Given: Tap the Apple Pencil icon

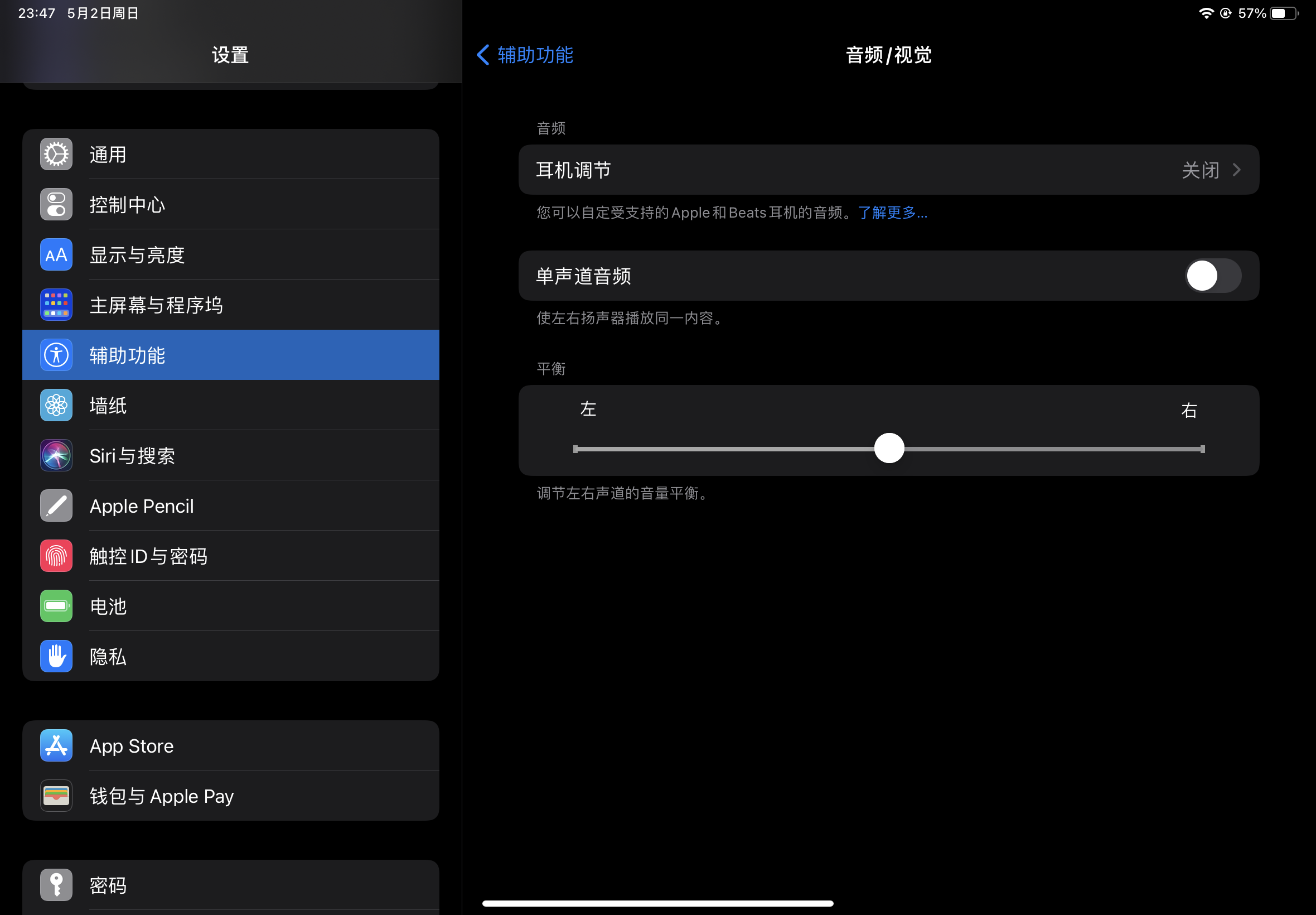Looking at the screenshot, I should 56,505.
